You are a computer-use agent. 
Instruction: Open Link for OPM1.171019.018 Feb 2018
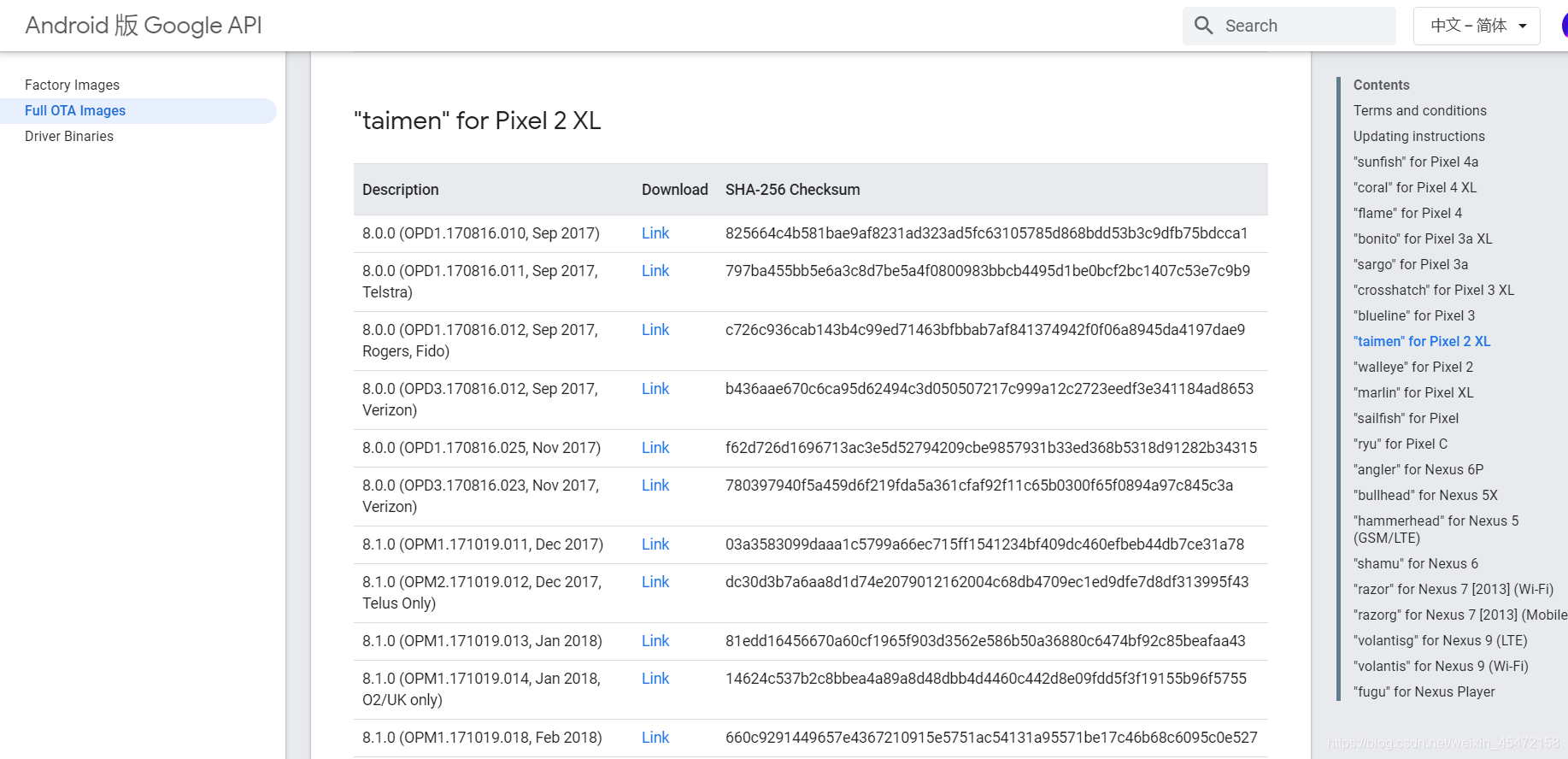coord(655,738)
